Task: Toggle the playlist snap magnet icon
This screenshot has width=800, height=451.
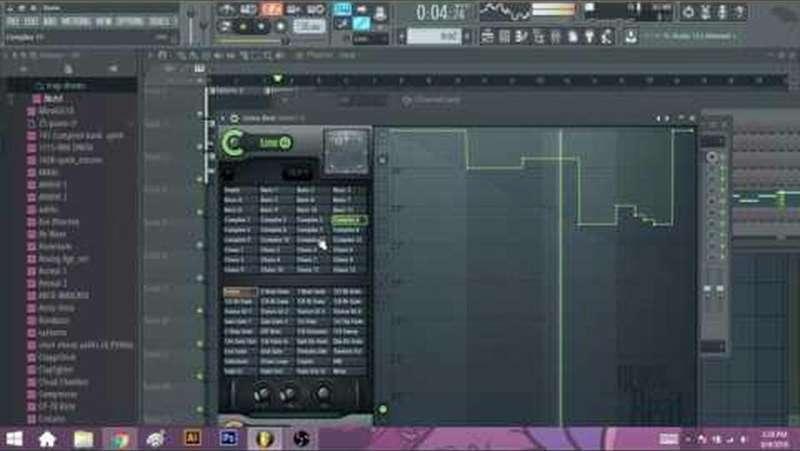Action: tap(162, 55)
